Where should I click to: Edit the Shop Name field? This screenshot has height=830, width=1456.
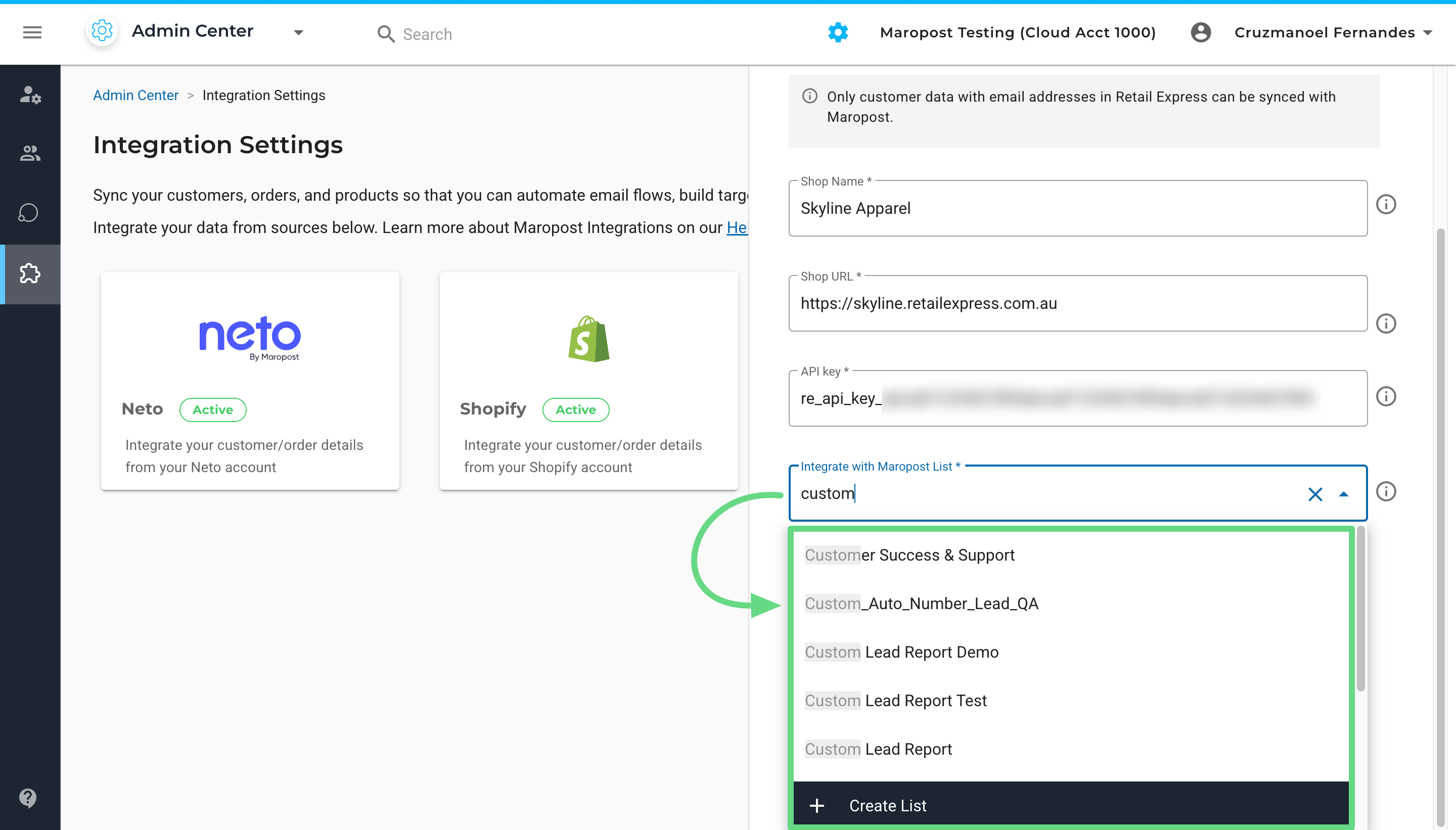click(1077, 208)
